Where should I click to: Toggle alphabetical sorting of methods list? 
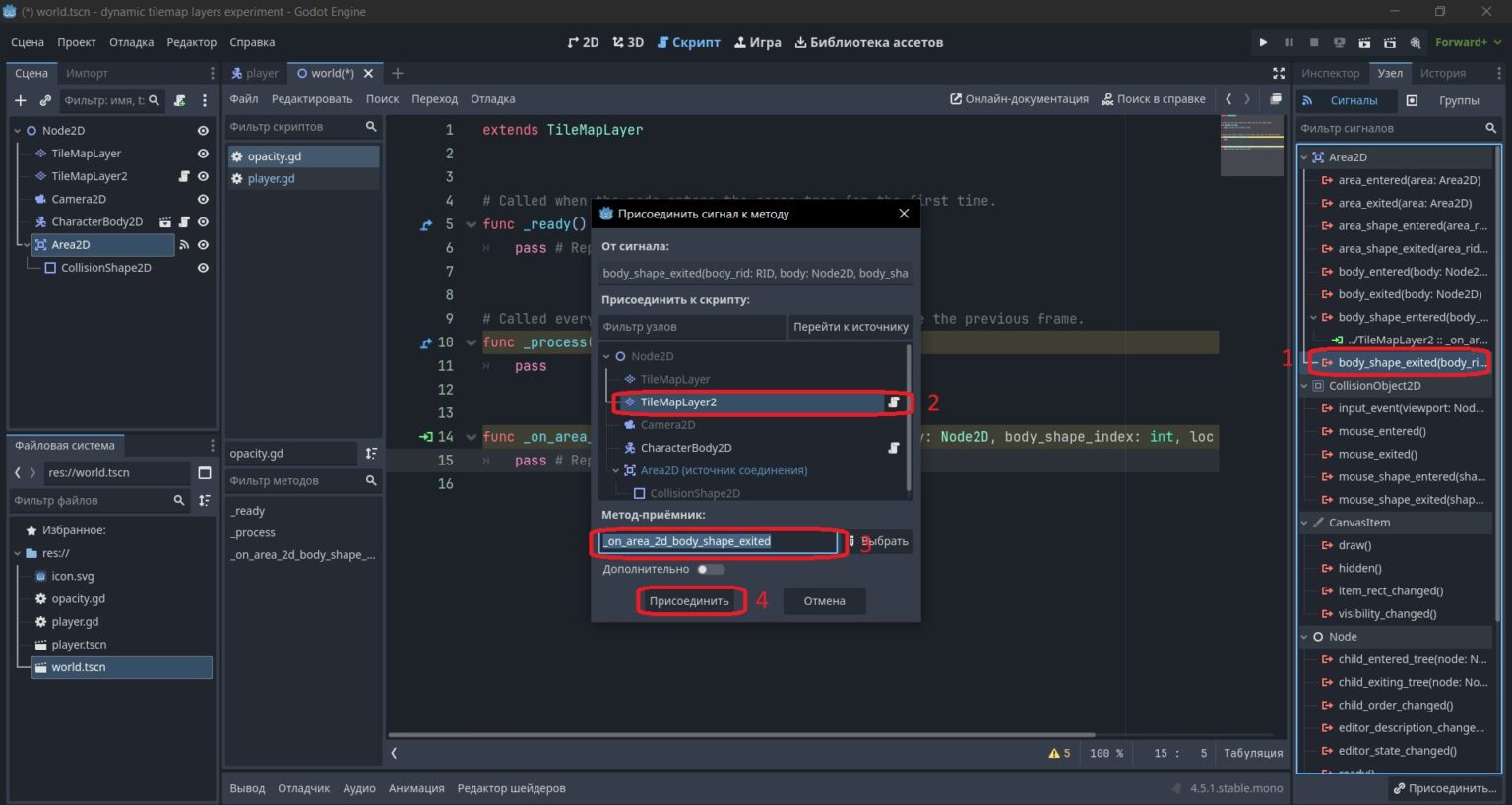click(x=371, y=454)
